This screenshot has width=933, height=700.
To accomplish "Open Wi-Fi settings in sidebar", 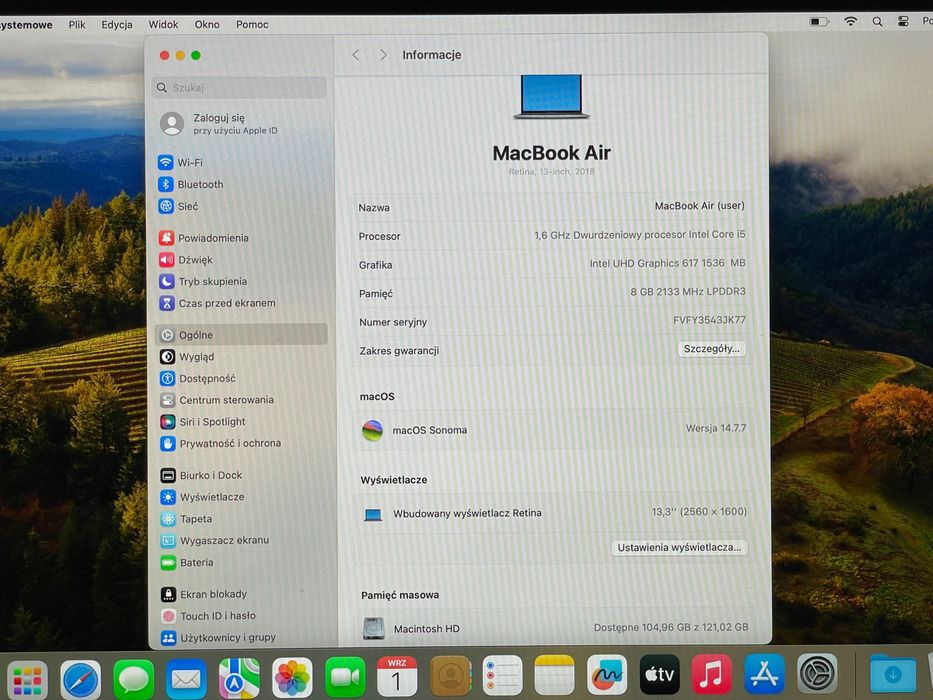I will tap(180, 162).
